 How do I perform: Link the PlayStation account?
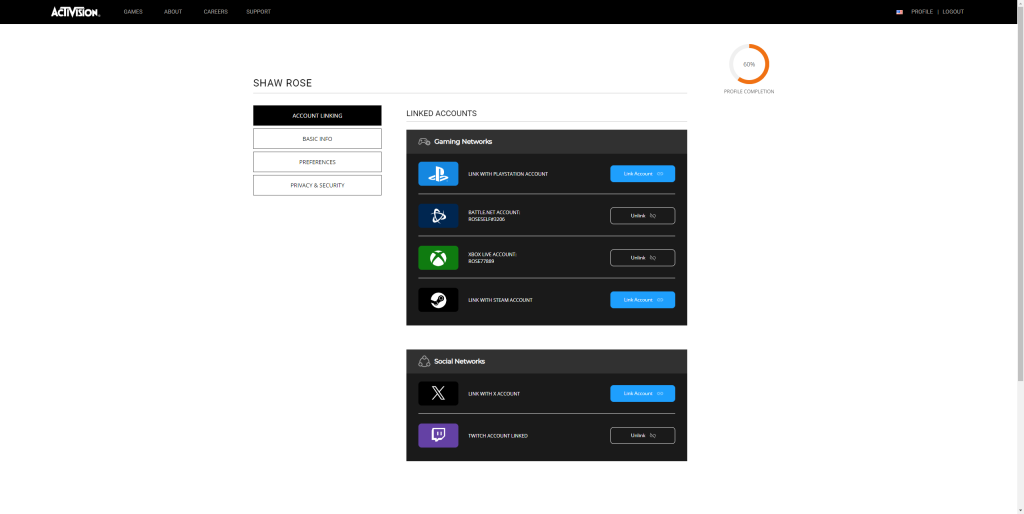643,174
